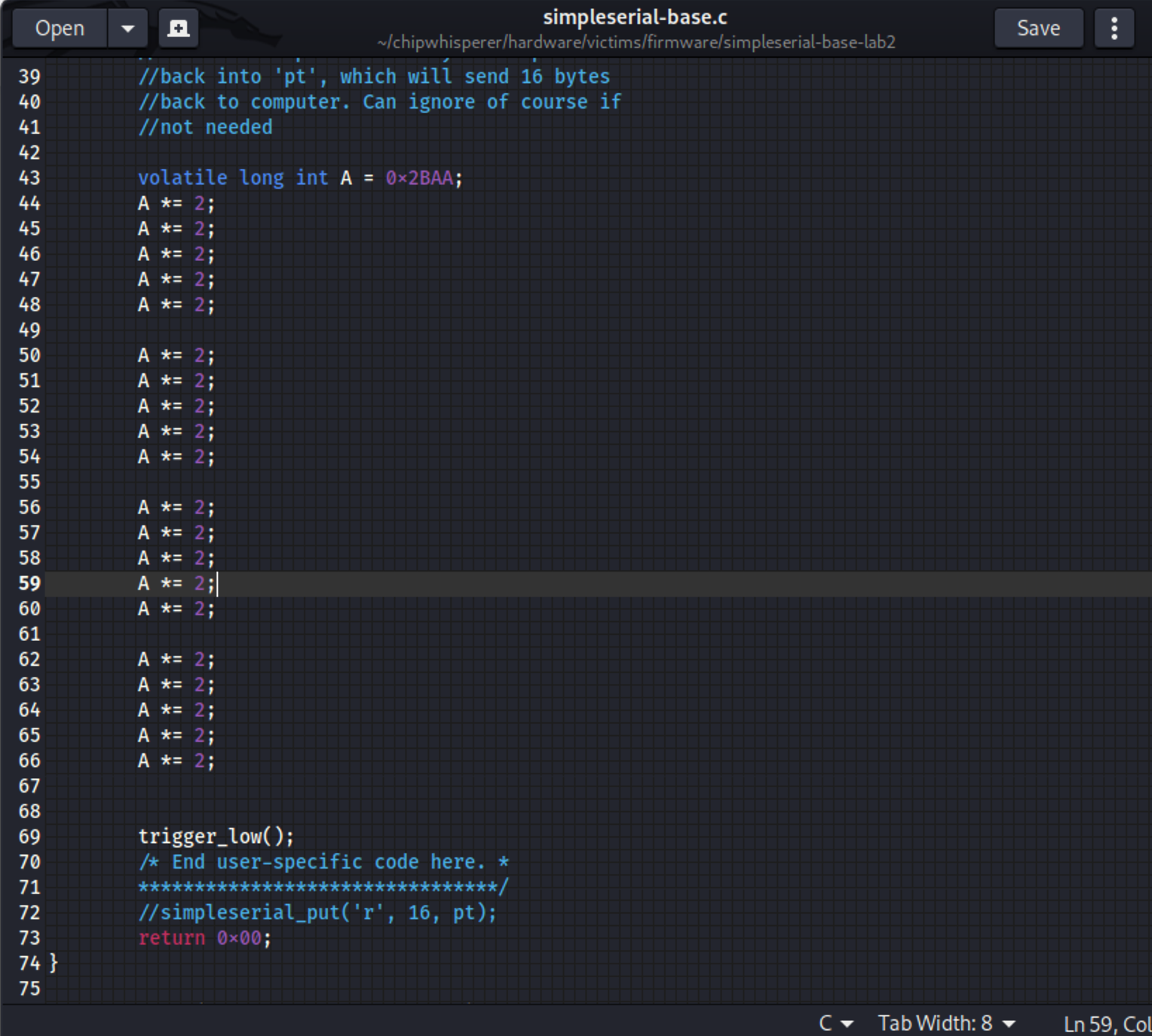Click the '//not needed' comment line
This screenshot has height=1036, width=1152.
(x=205, y=127)
